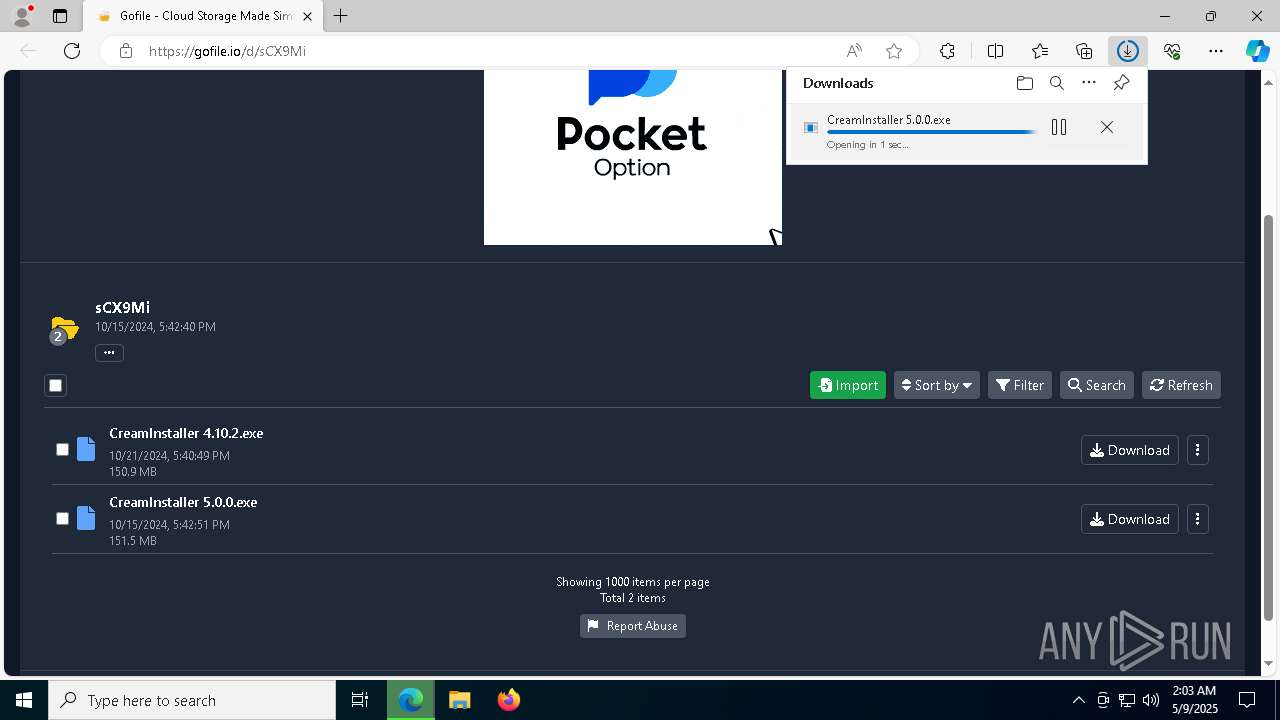Open the Copilot sidebar icon
The width and height of the screenshot is (1280, 720).
pyautogui.click(x=1258, y=51)
